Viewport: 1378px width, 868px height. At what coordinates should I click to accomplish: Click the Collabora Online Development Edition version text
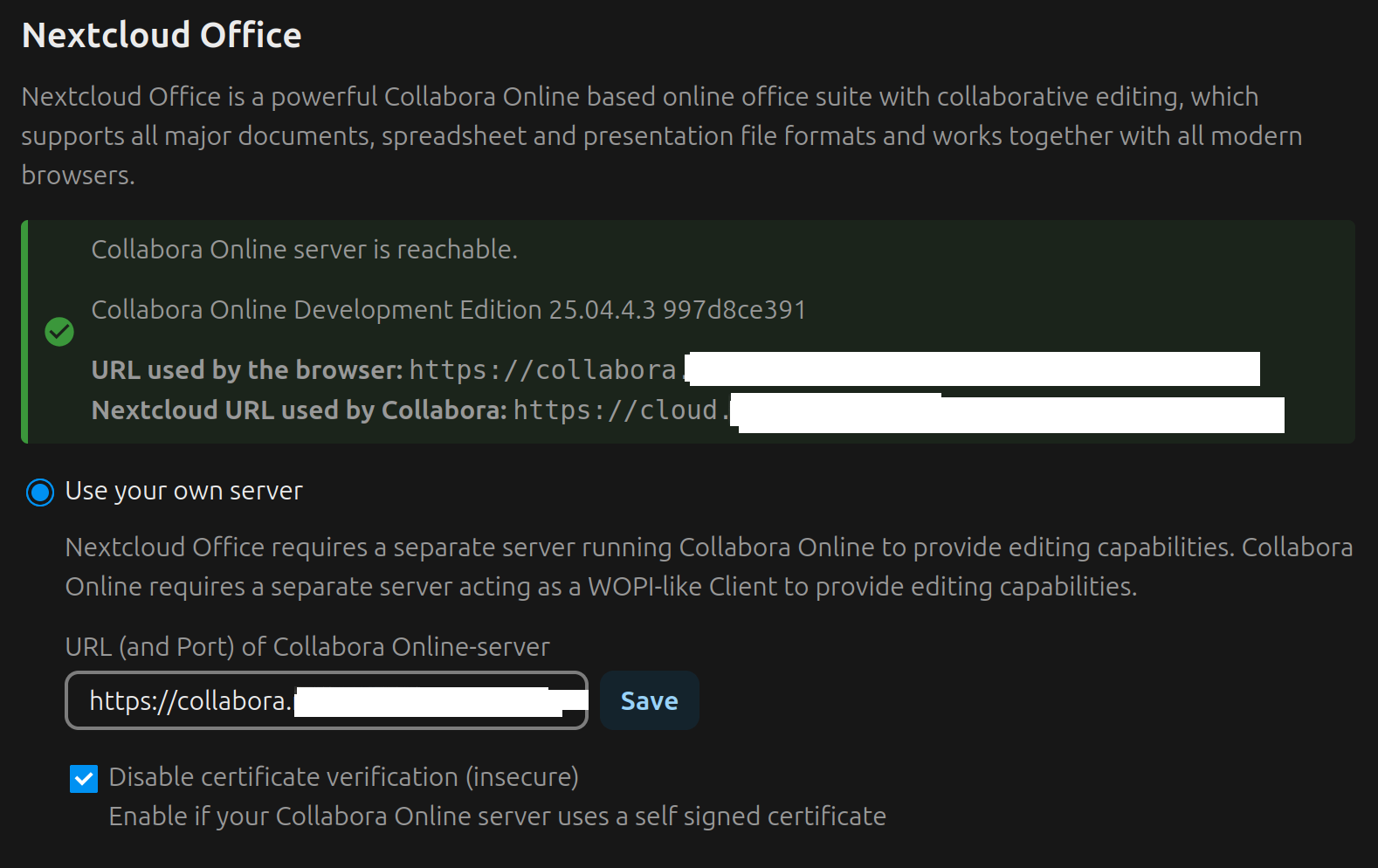coord(448,310)
